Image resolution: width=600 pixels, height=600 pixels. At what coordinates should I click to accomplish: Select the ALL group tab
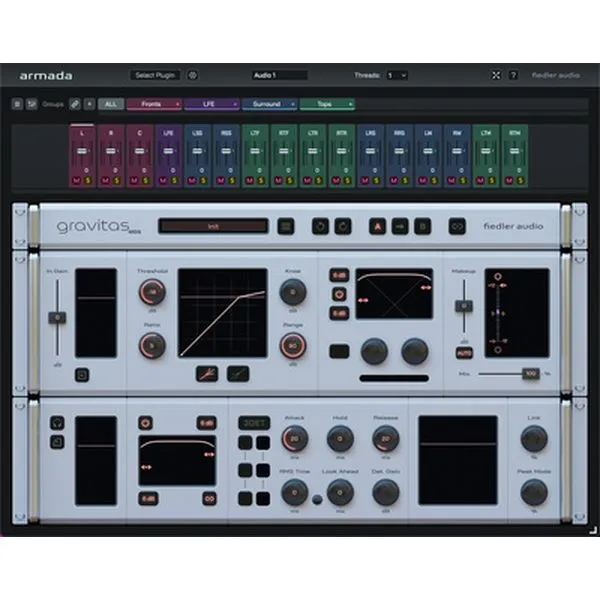click(111, 104)
